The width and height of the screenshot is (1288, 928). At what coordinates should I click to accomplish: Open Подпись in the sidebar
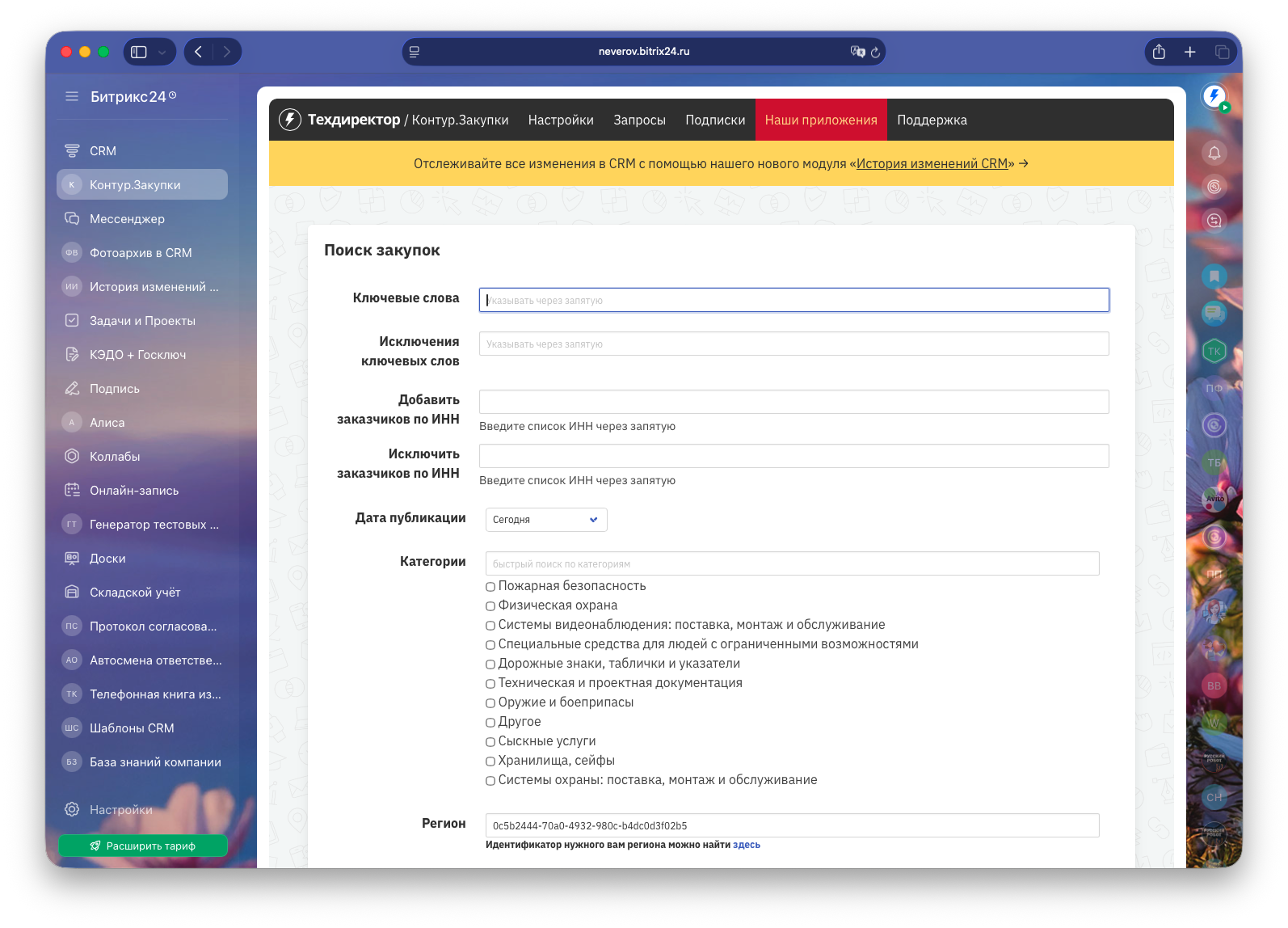(142, 389)
